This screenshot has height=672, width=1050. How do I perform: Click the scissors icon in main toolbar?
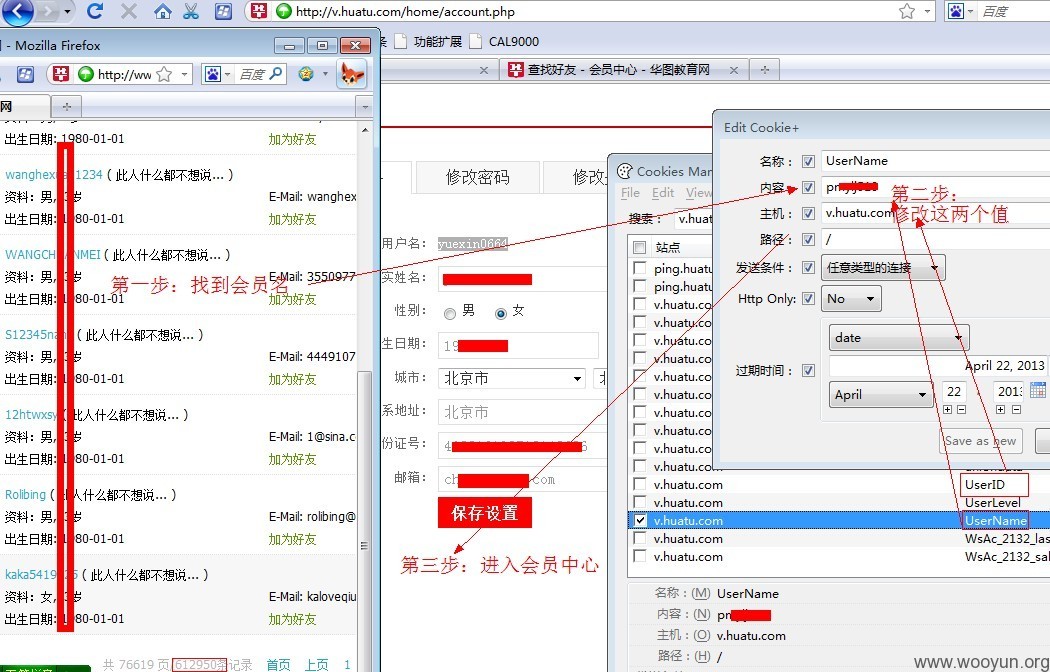point(191,11)
